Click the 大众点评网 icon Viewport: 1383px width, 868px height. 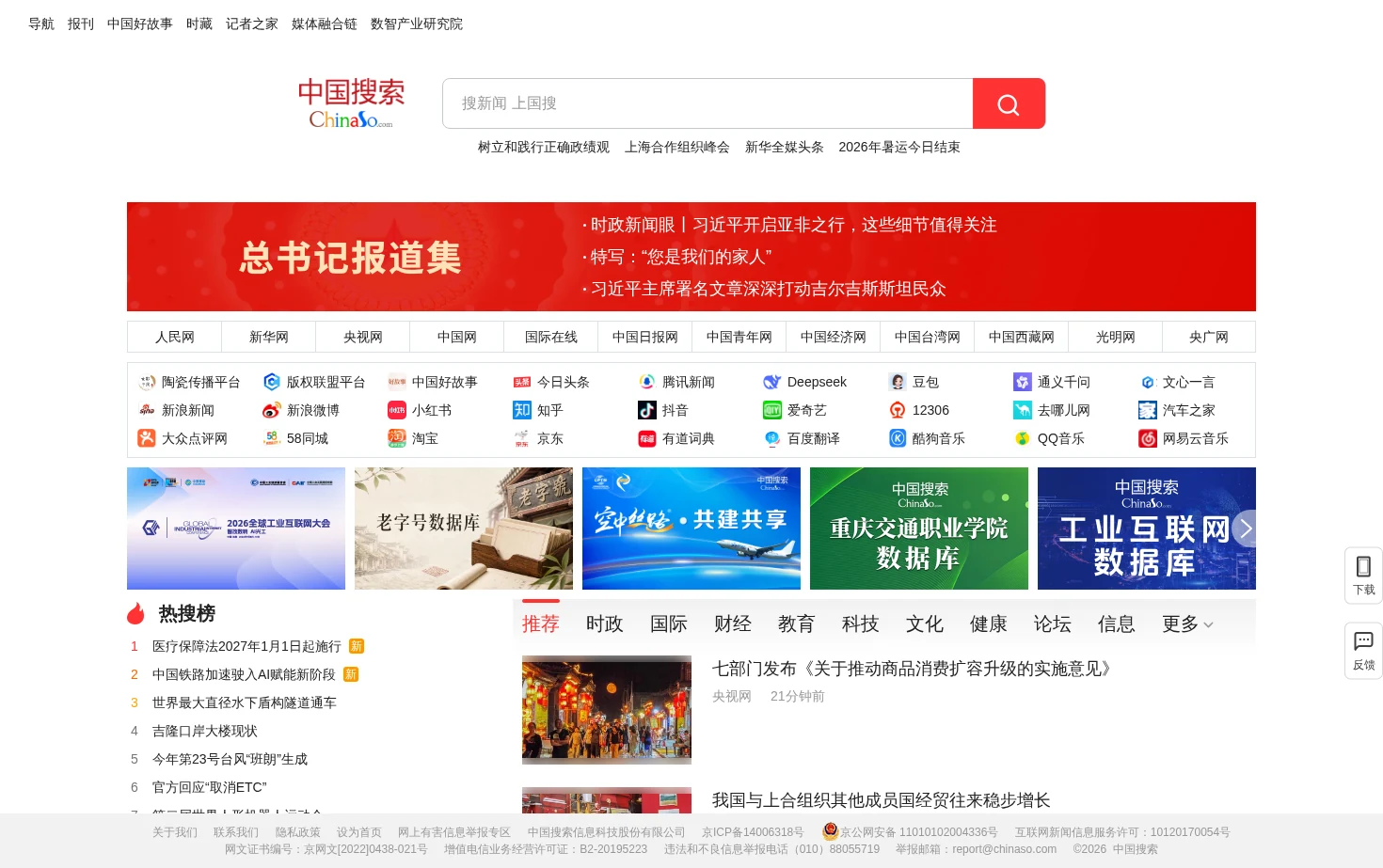147,438
